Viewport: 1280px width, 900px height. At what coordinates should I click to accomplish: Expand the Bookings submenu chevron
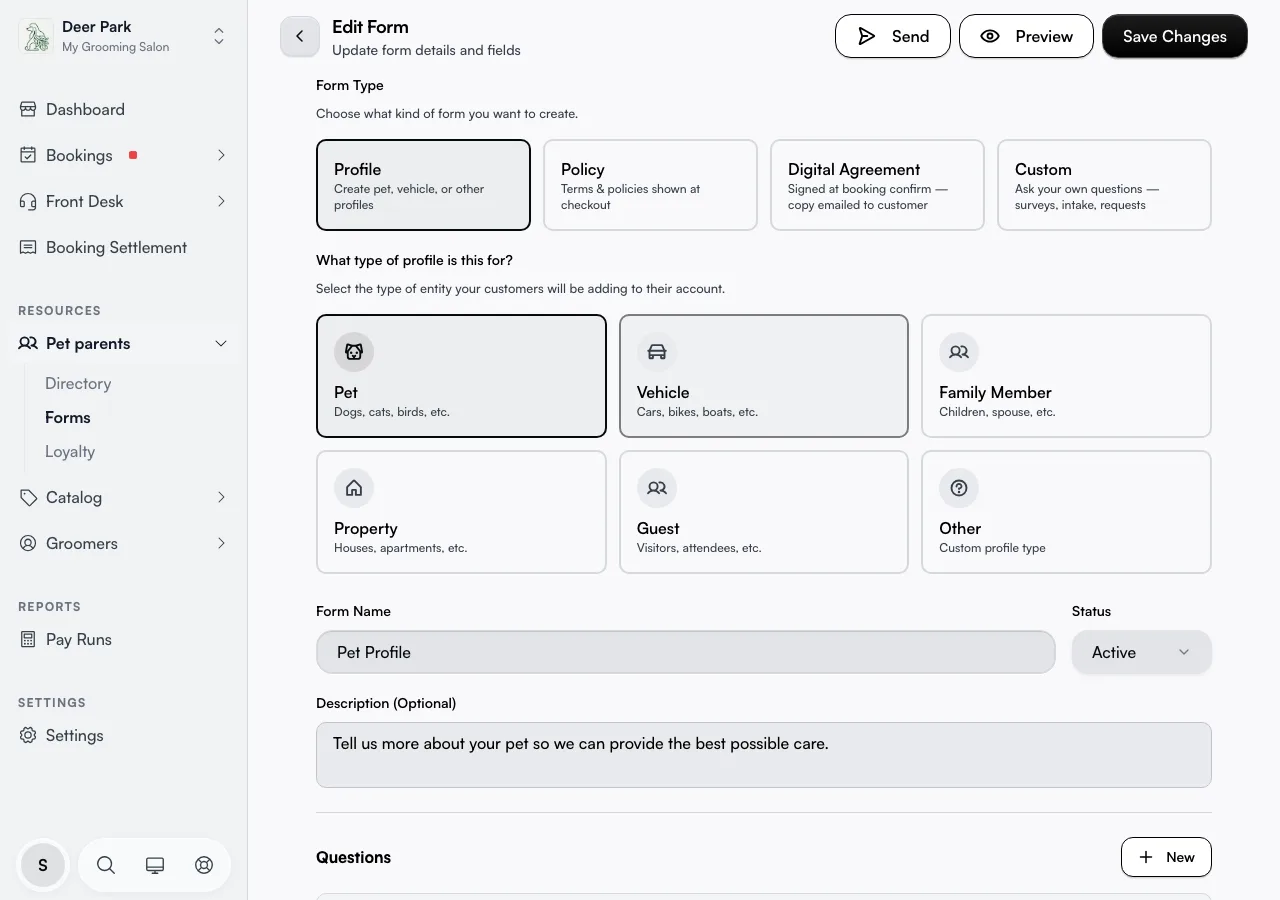pos(221,155)
